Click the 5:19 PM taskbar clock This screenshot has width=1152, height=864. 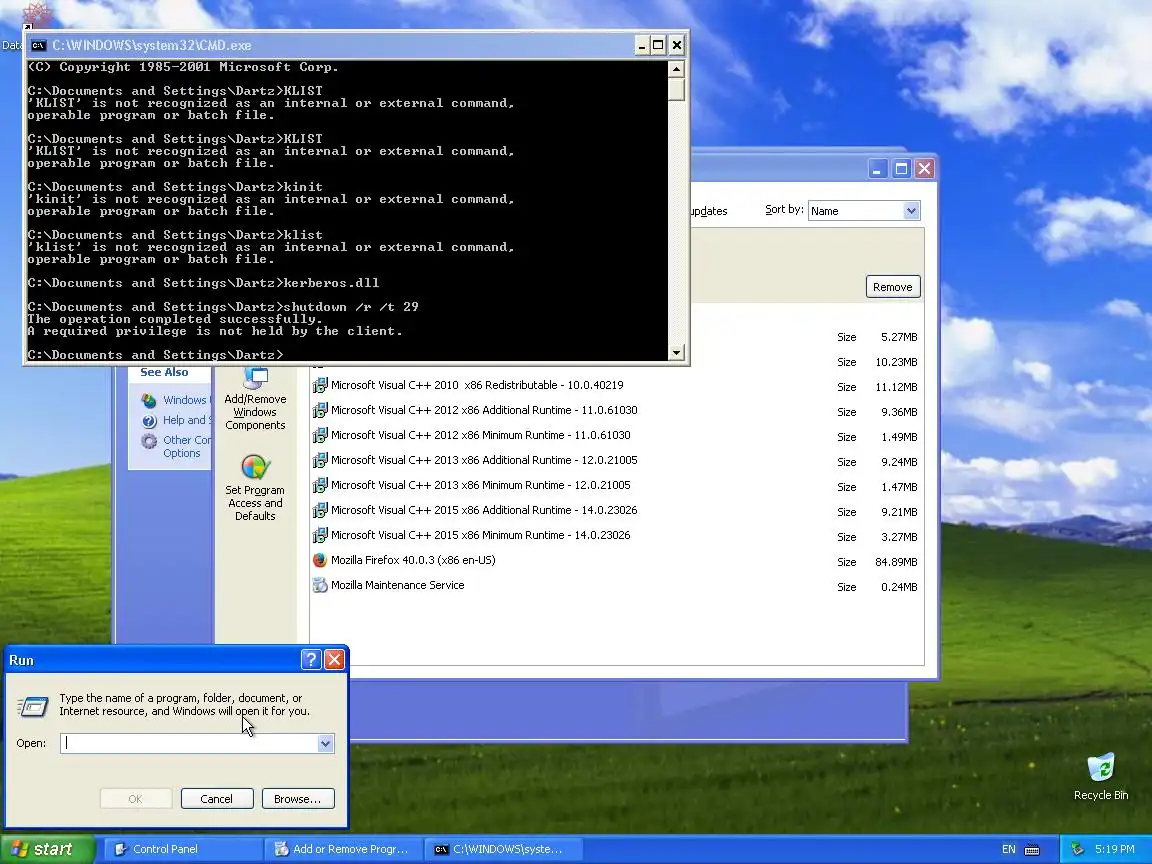coord(1115,849)
